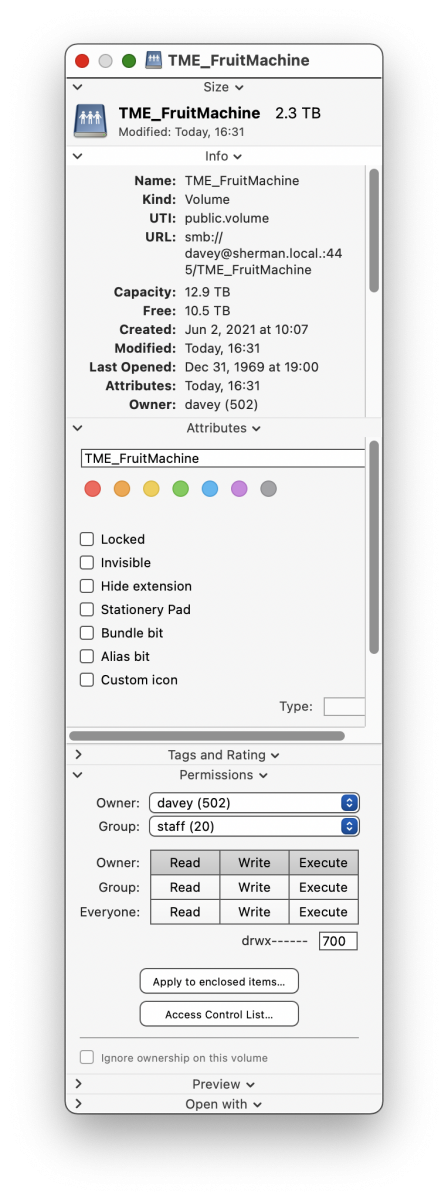The width and height of the screenshot is (448, 1200).
Task: Expand the Open with section
Action: 224,1104
